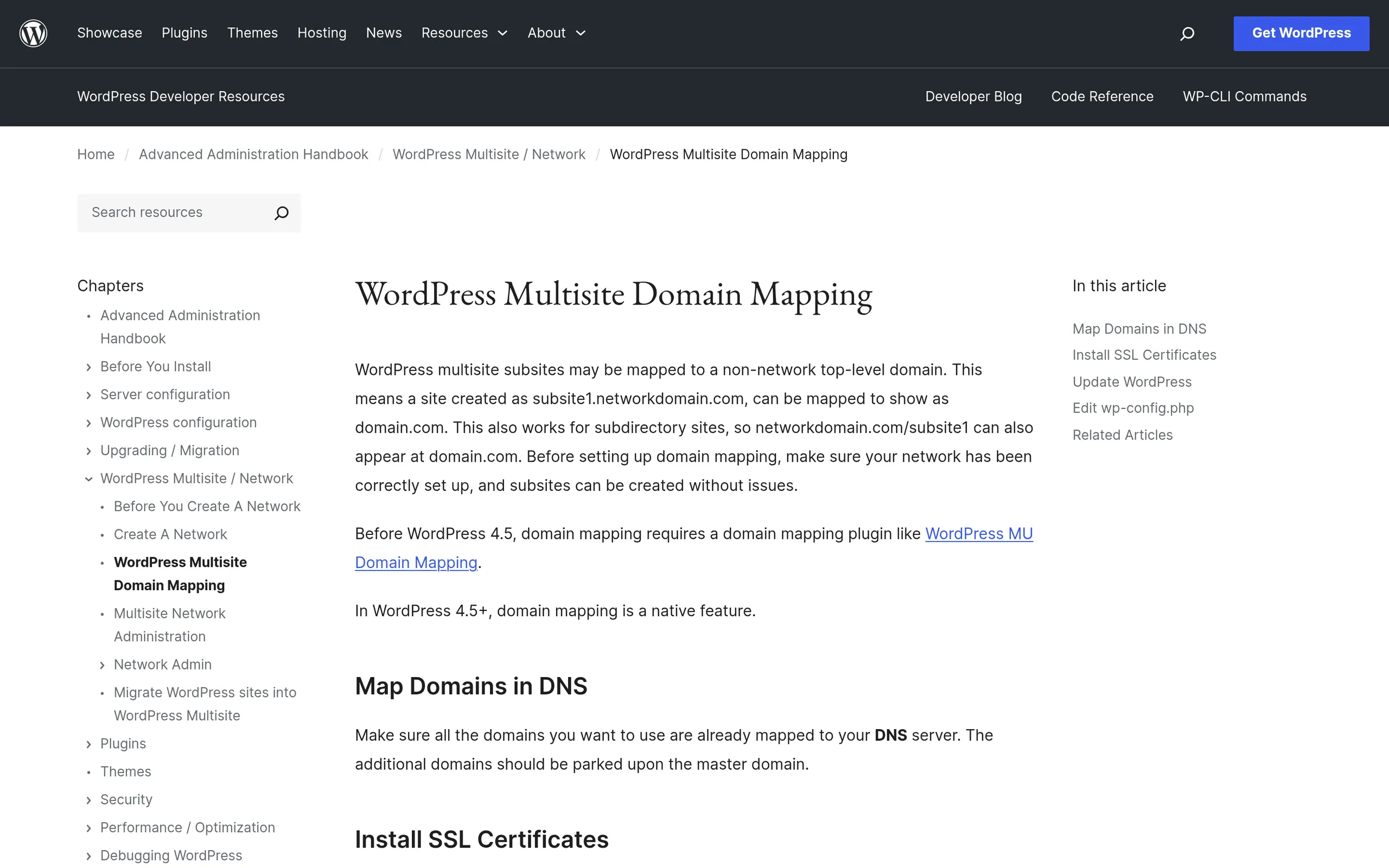Open WordPress Multisite / Network chapter link
Image resolution: width=1389 pixels, height=868 pixels.
197,478
